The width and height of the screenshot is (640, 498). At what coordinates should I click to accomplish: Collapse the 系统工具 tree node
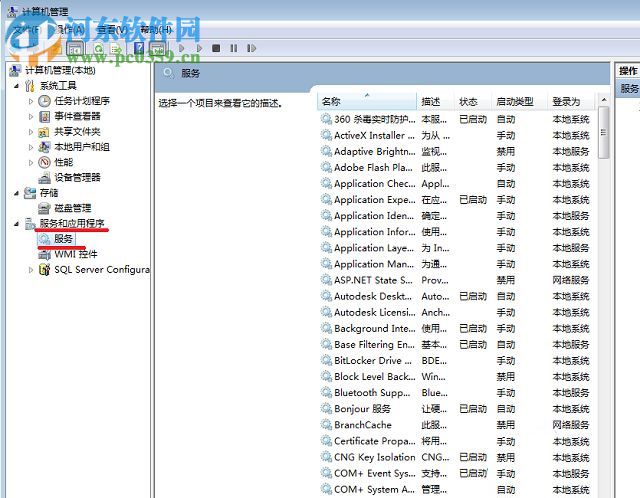(16, 86)
